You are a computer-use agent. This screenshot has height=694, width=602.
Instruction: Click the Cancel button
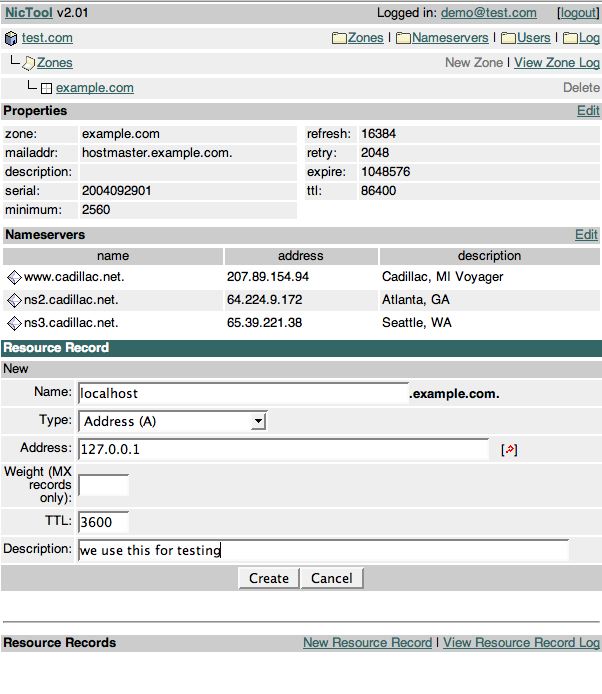tap(331, 578)
